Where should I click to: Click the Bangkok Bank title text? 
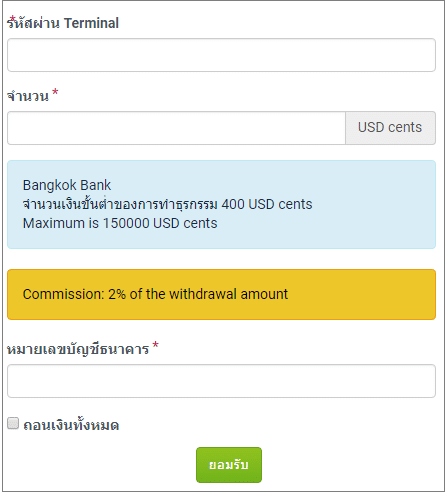(x=67, y=185)
